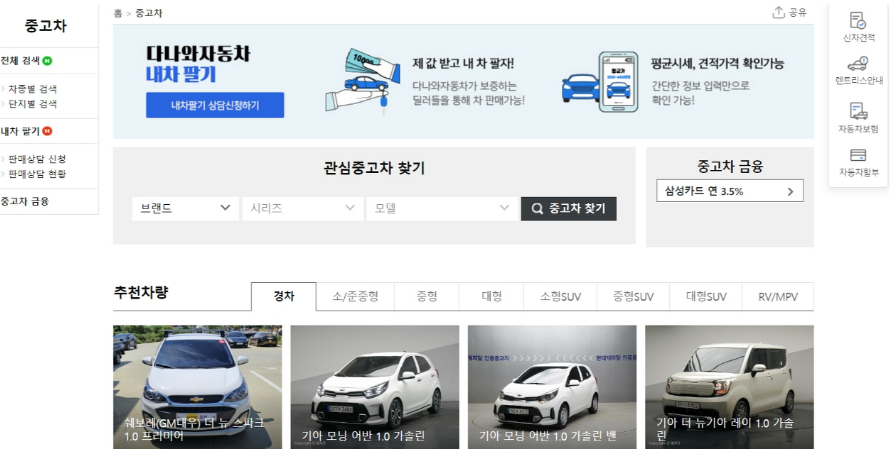Open the 브랜드 brand dropdown

click(x=185, y=208)
